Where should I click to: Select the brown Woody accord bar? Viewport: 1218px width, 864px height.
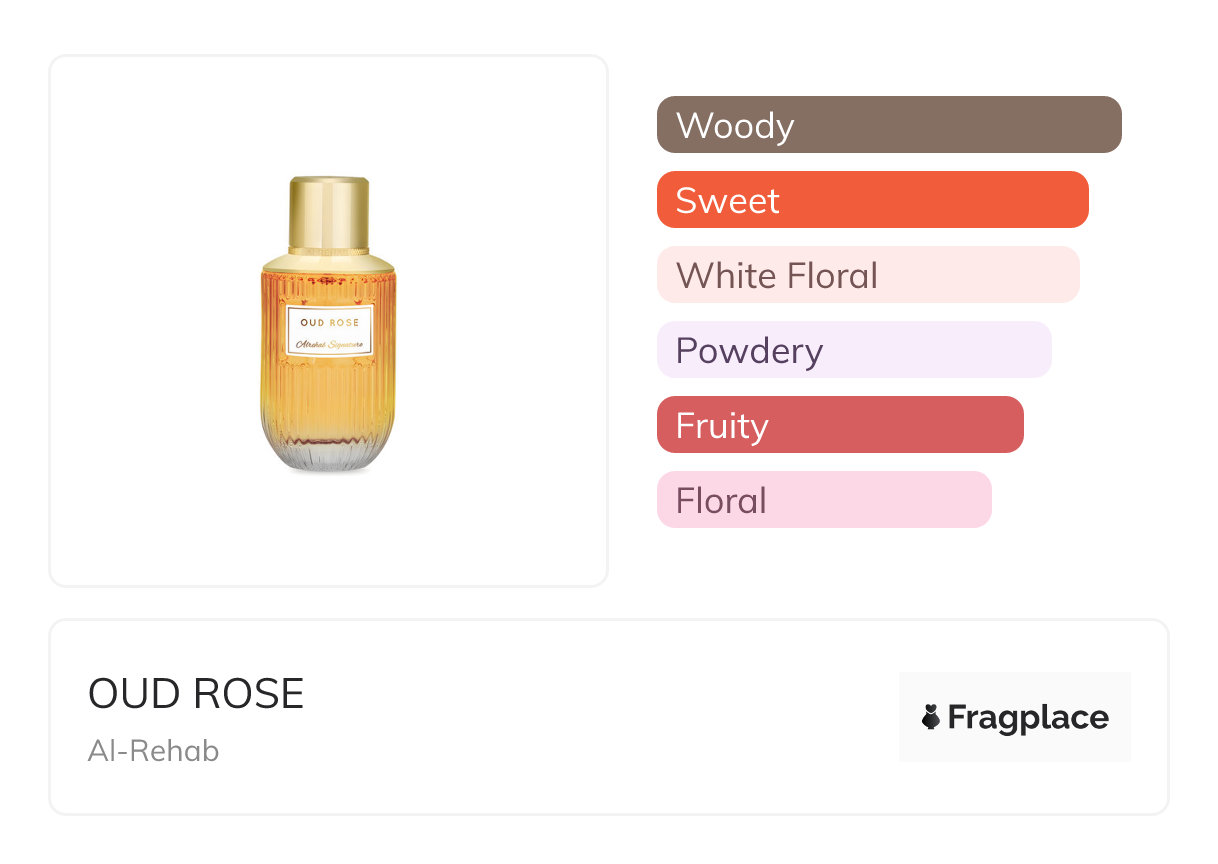[x=888, y=125]
